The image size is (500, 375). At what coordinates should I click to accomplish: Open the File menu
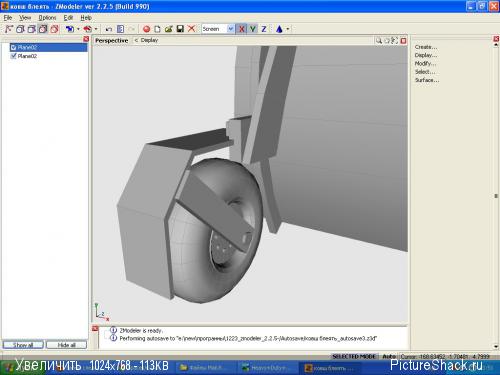8,18
